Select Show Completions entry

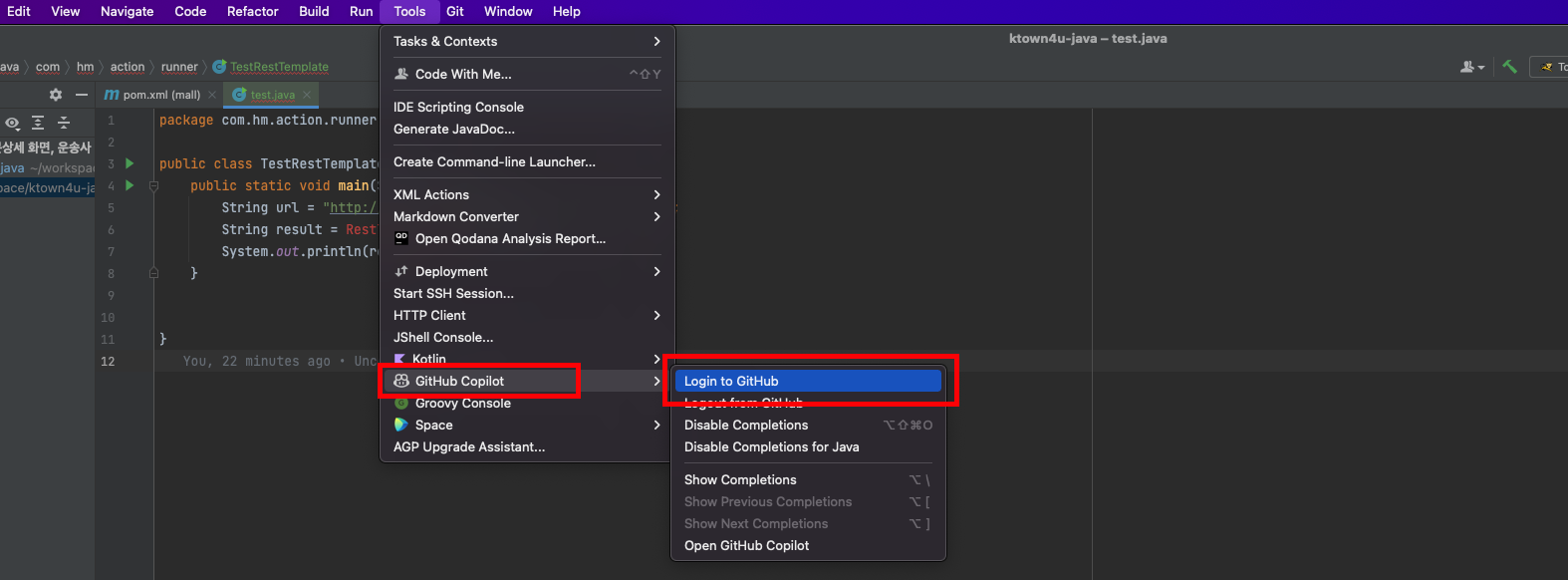coord(808,479)
